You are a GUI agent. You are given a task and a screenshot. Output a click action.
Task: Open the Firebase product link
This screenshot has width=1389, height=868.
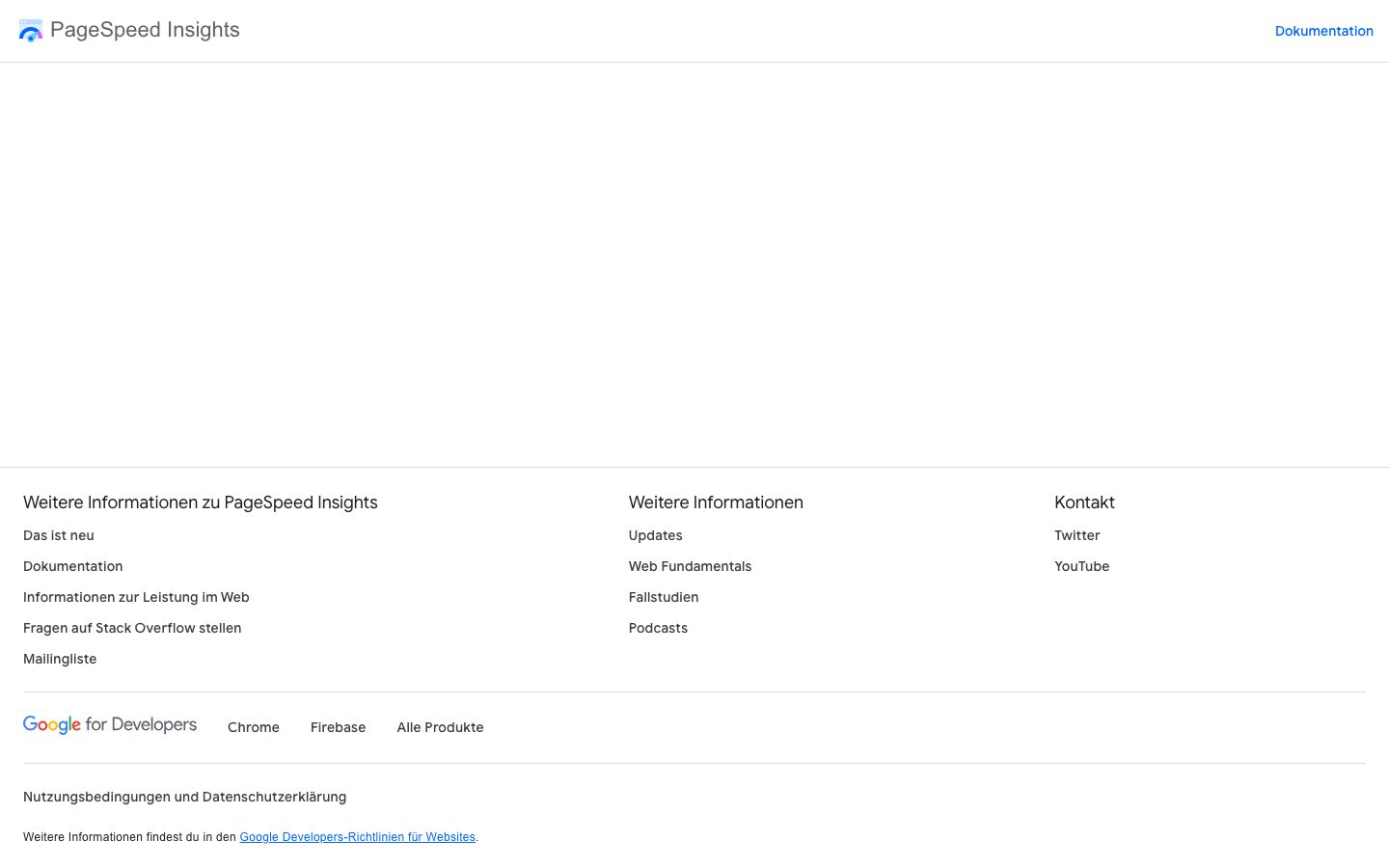click(338, 727)
